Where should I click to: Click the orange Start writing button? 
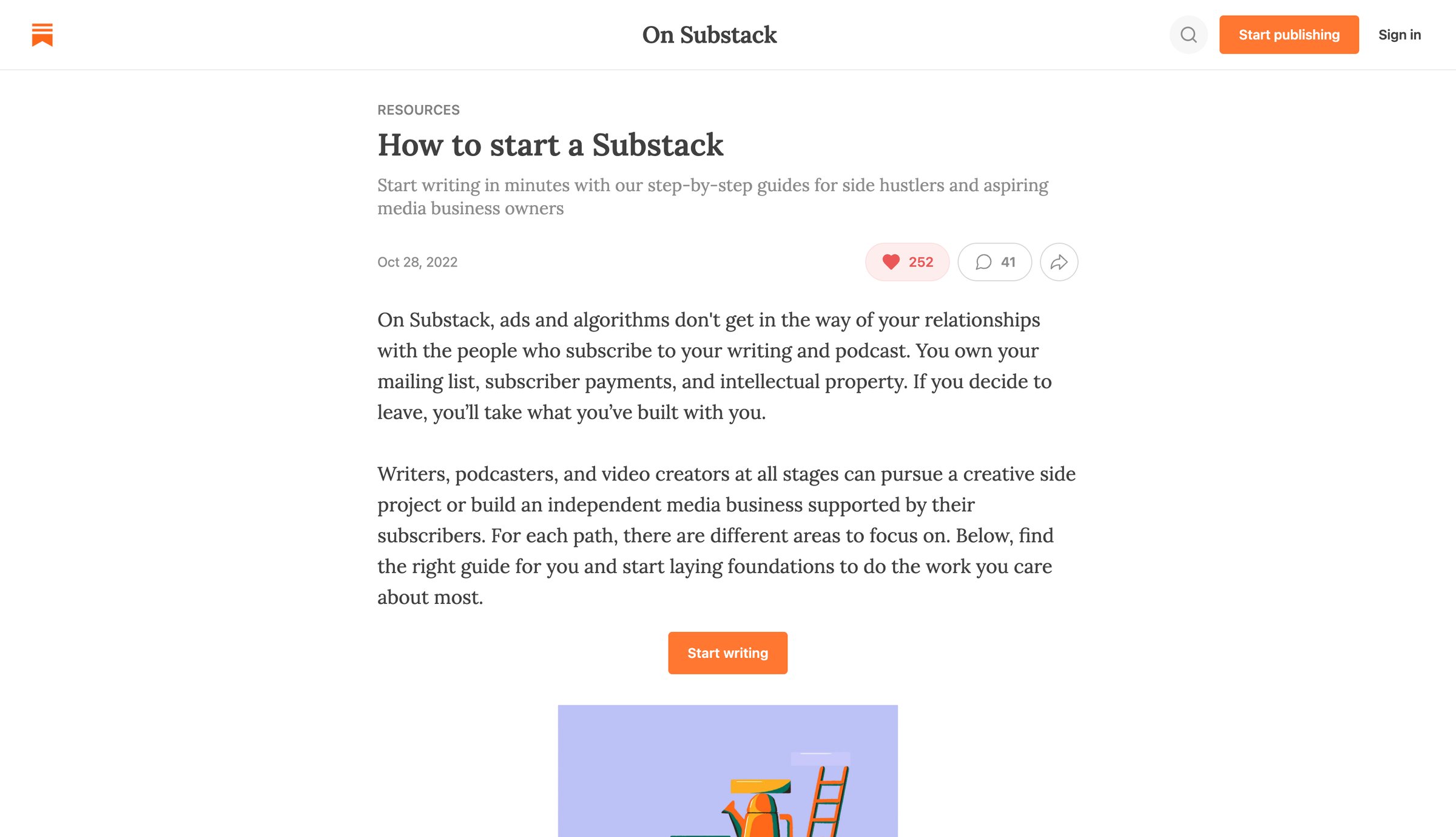727,652
